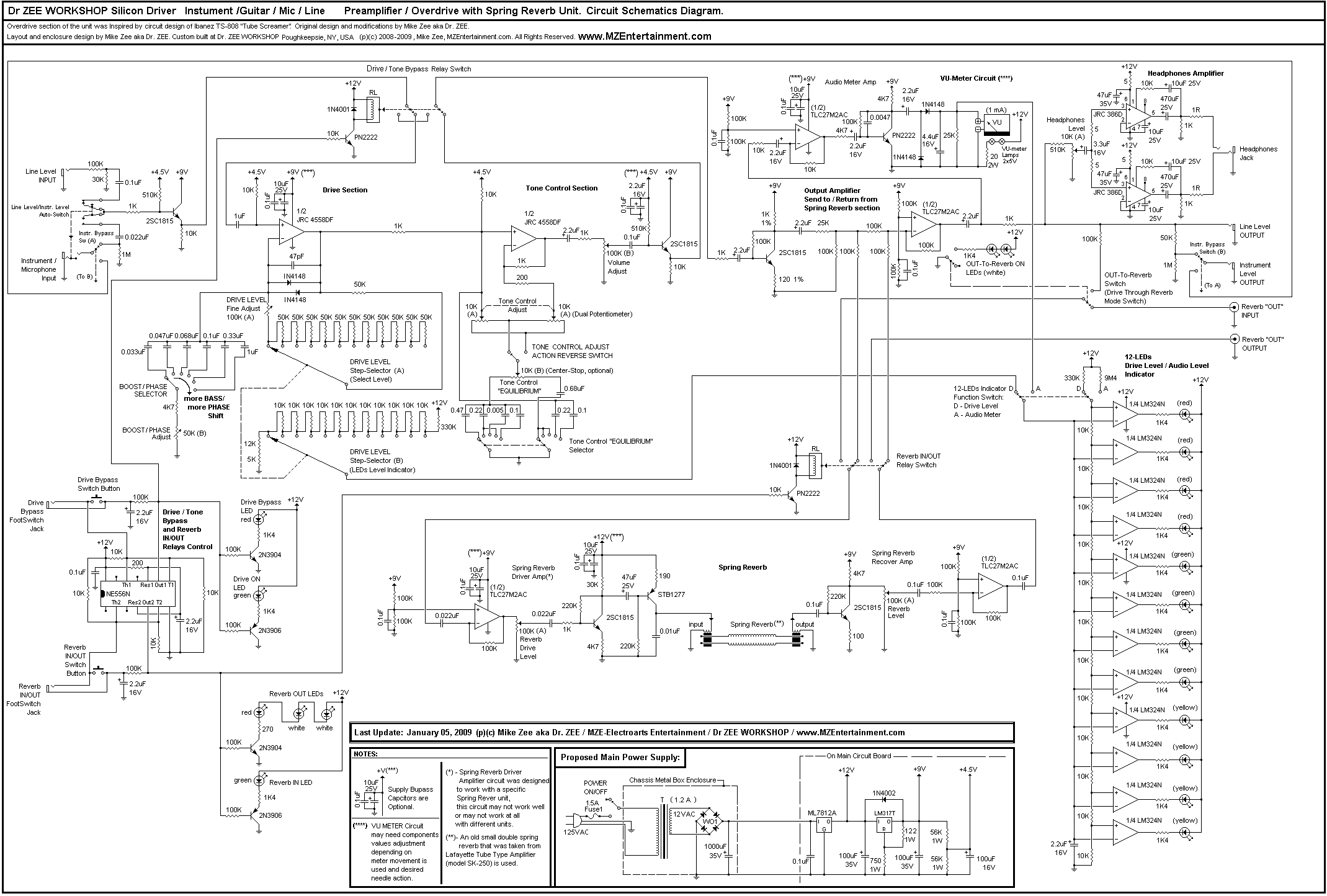The image size is (1327, 896).
Task: Click the POWER ON/OFF switch label
Action: pos(596,787)
